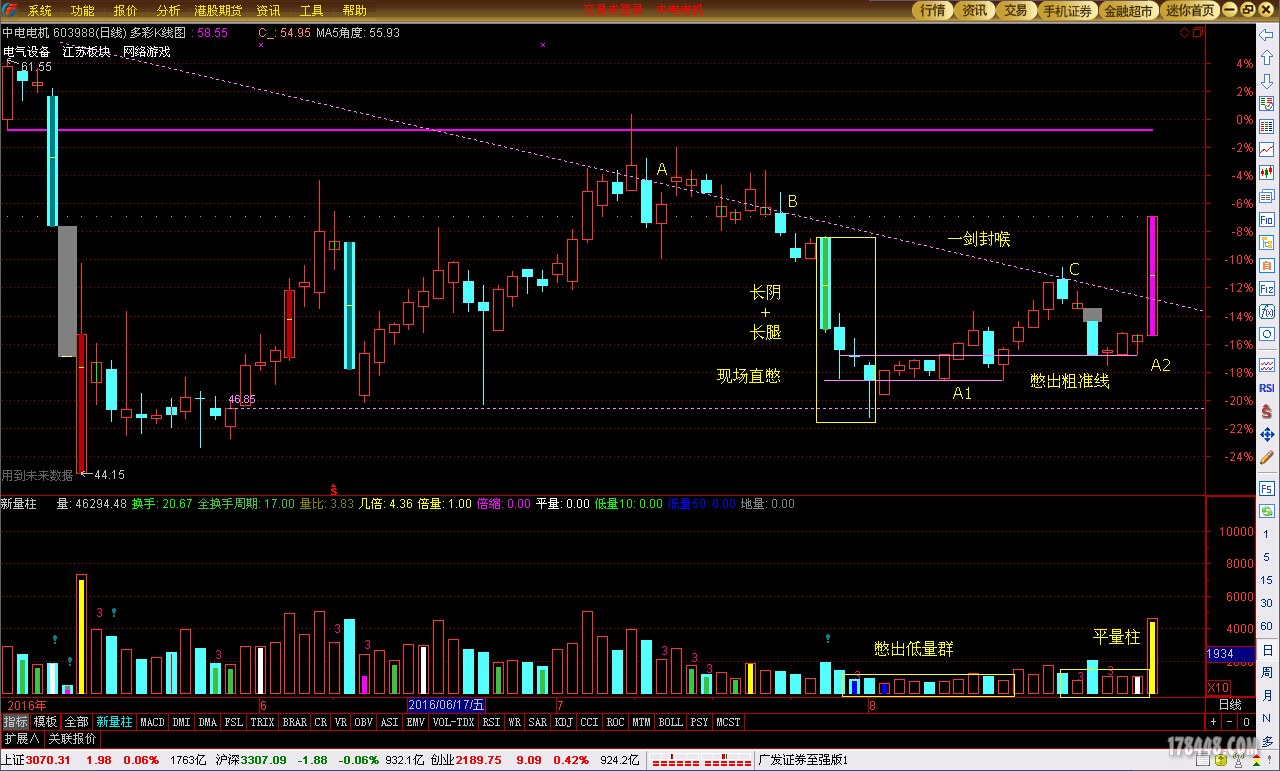The width and height of the screenshot is (1280, 771).
Task: Switch to 30-minute period
Action: (1267, 603)
